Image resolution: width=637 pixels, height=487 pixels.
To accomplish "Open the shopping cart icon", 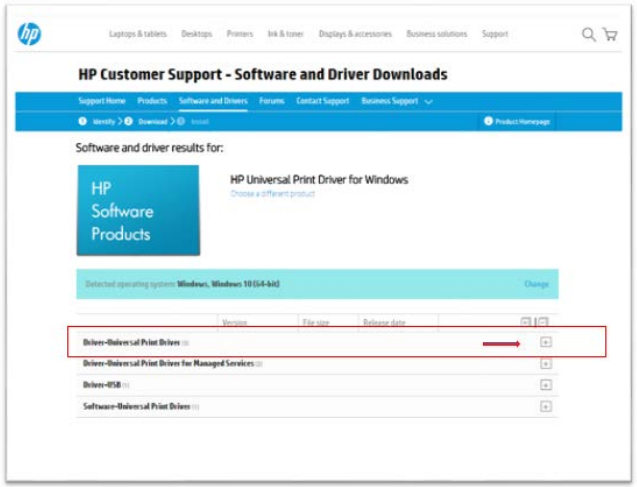I will (x=610, y=35).
